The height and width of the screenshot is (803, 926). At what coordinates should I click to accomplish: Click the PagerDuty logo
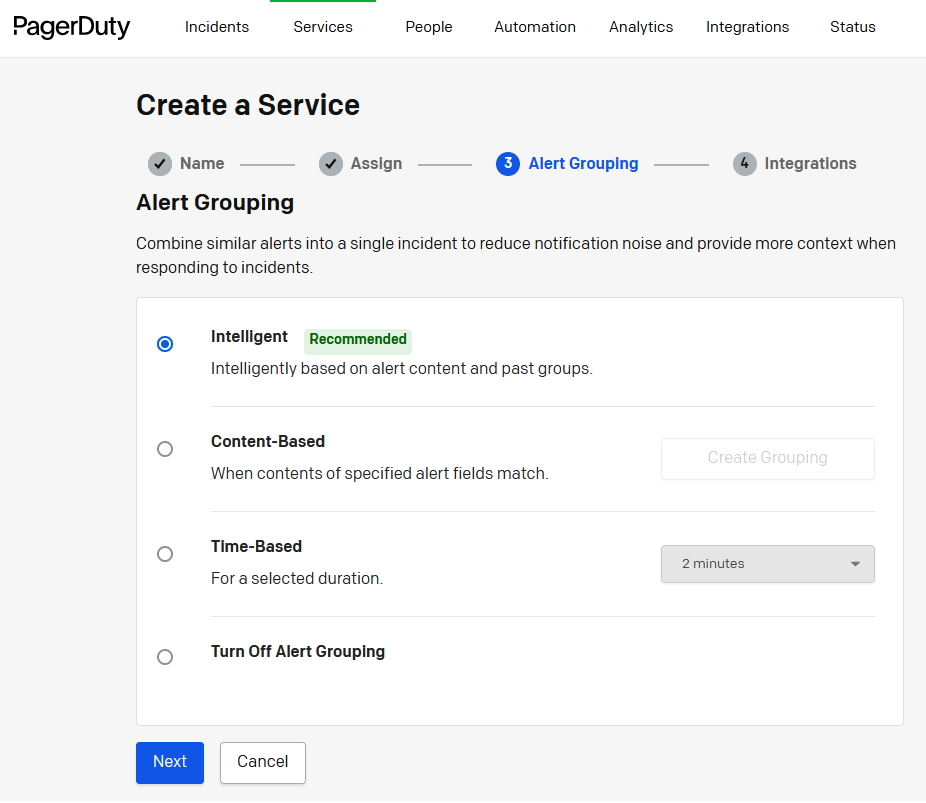point(72,27)
